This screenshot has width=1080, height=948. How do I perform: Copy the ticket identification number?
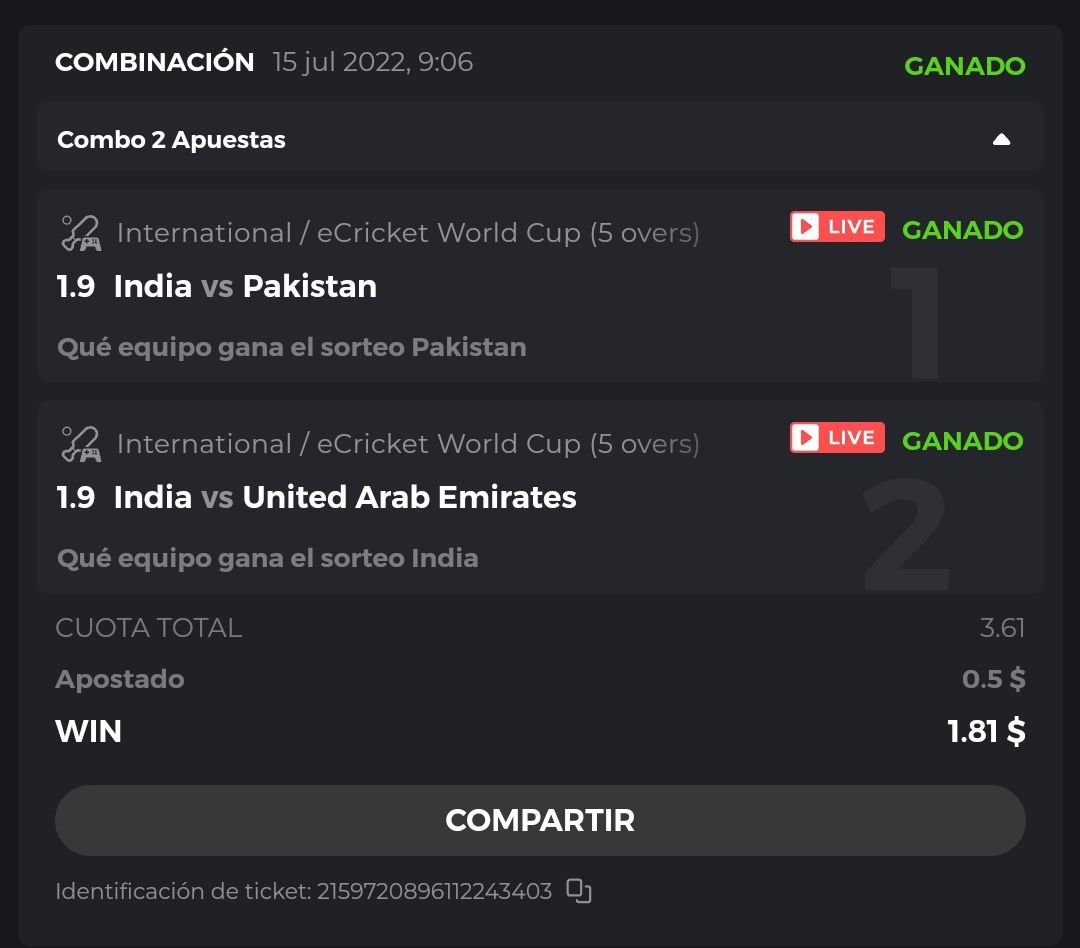[579, 890]
